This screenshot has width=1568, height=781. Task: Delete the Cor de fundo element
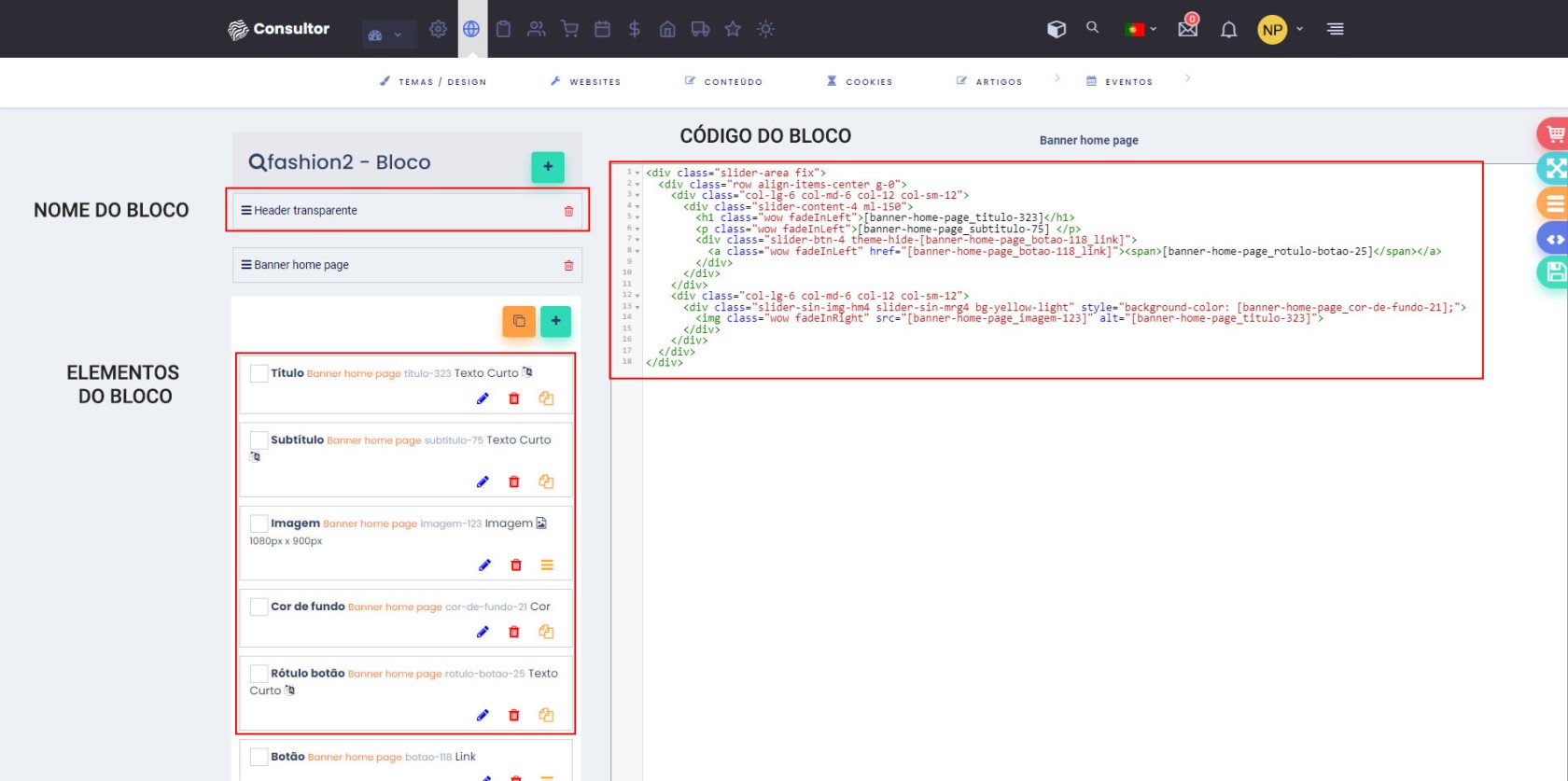[x=514, y=632]
